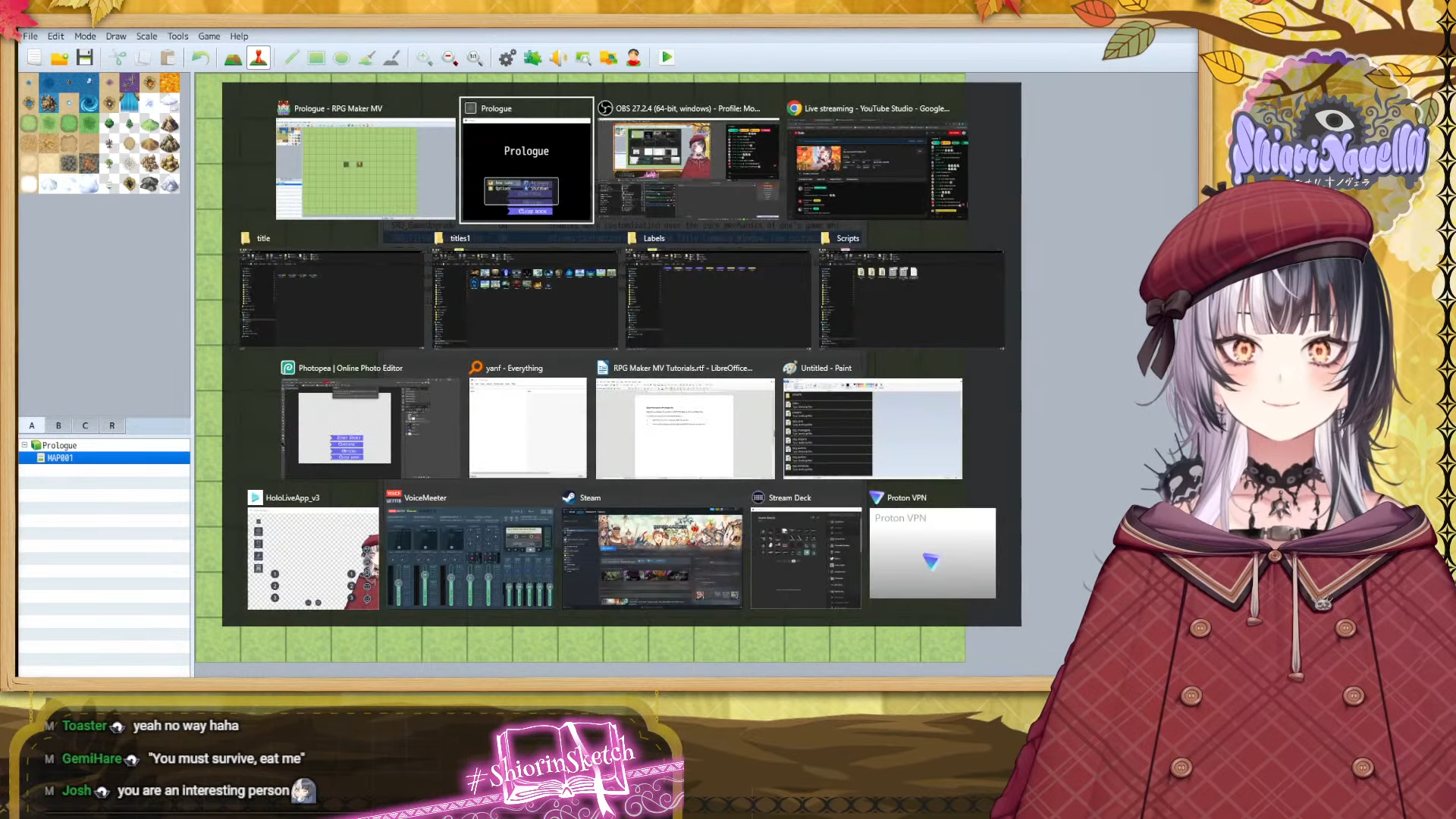The height and width of the screenshot is (819, 1456).
Task: Collapse the Prologue map tree node
Action: click(x=25, y=445)
